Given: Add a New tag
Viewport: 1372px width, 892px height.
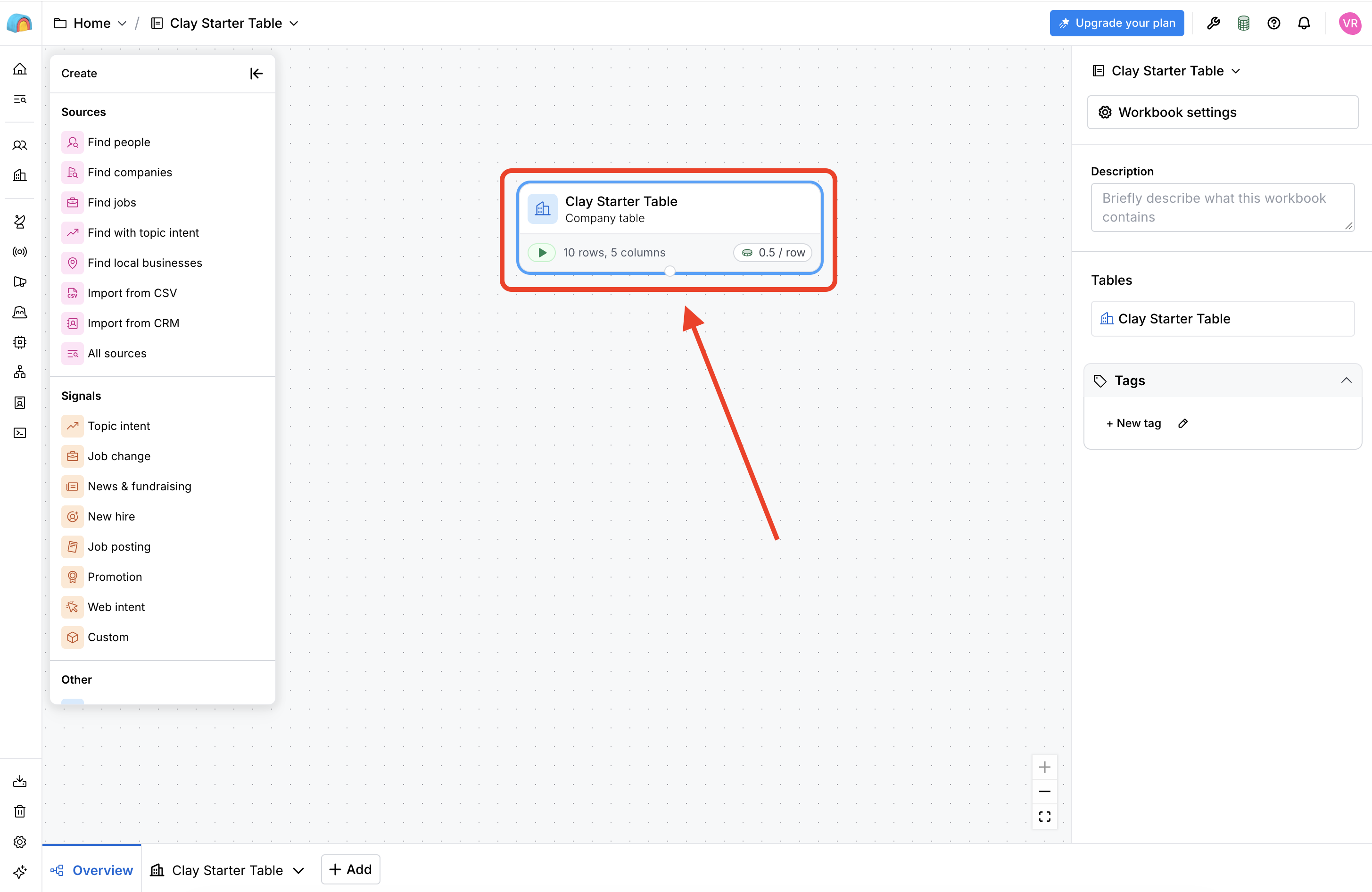Looking at the screenshot, I should click(1133, 423).
